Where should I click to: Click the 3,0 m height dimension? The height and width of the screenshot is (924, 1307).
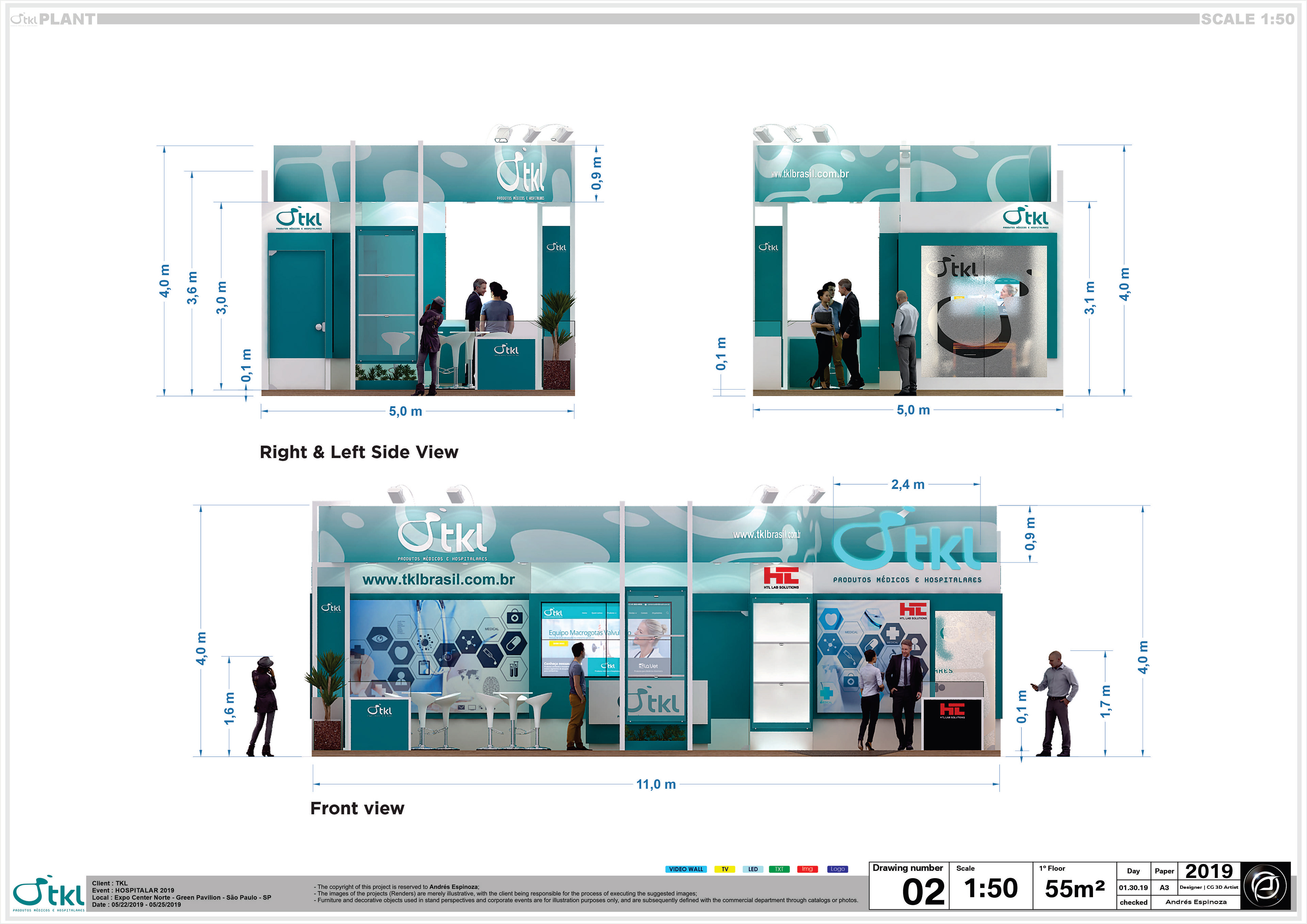click(222, 297)
